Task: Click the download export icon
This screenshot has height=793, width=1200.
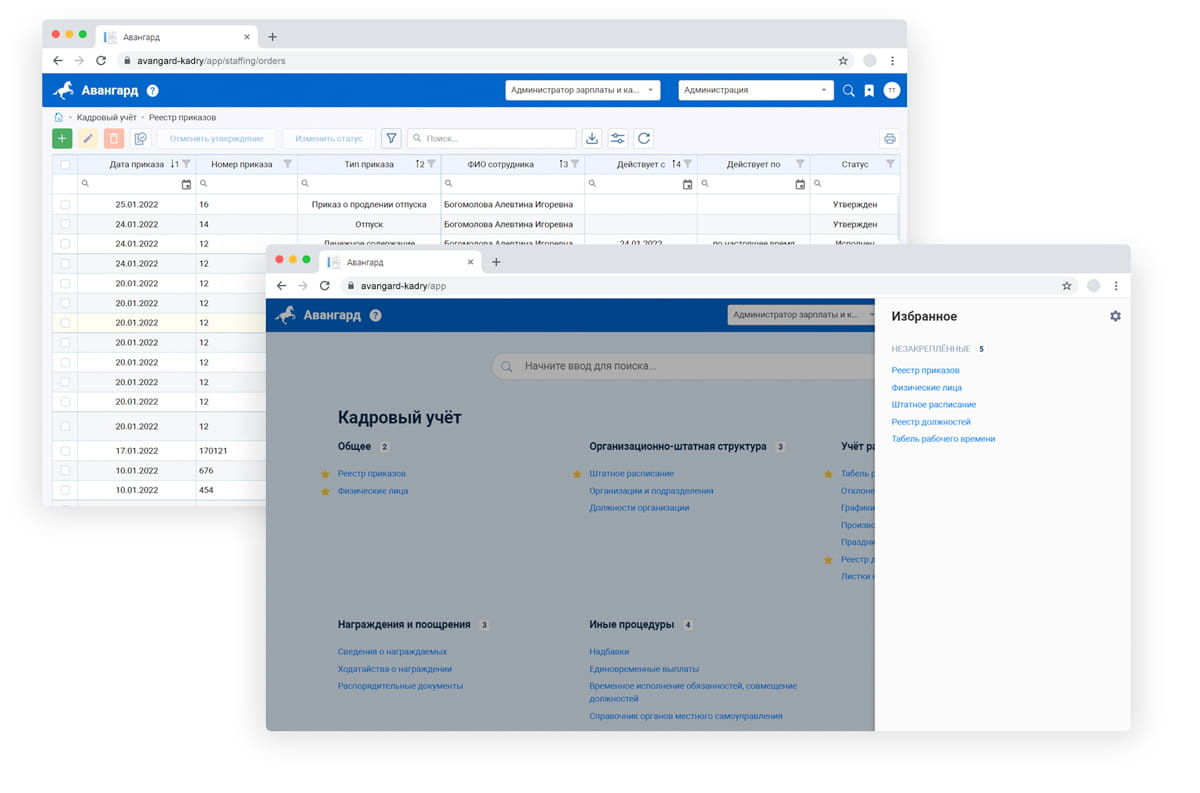Action: click(592, 139)
